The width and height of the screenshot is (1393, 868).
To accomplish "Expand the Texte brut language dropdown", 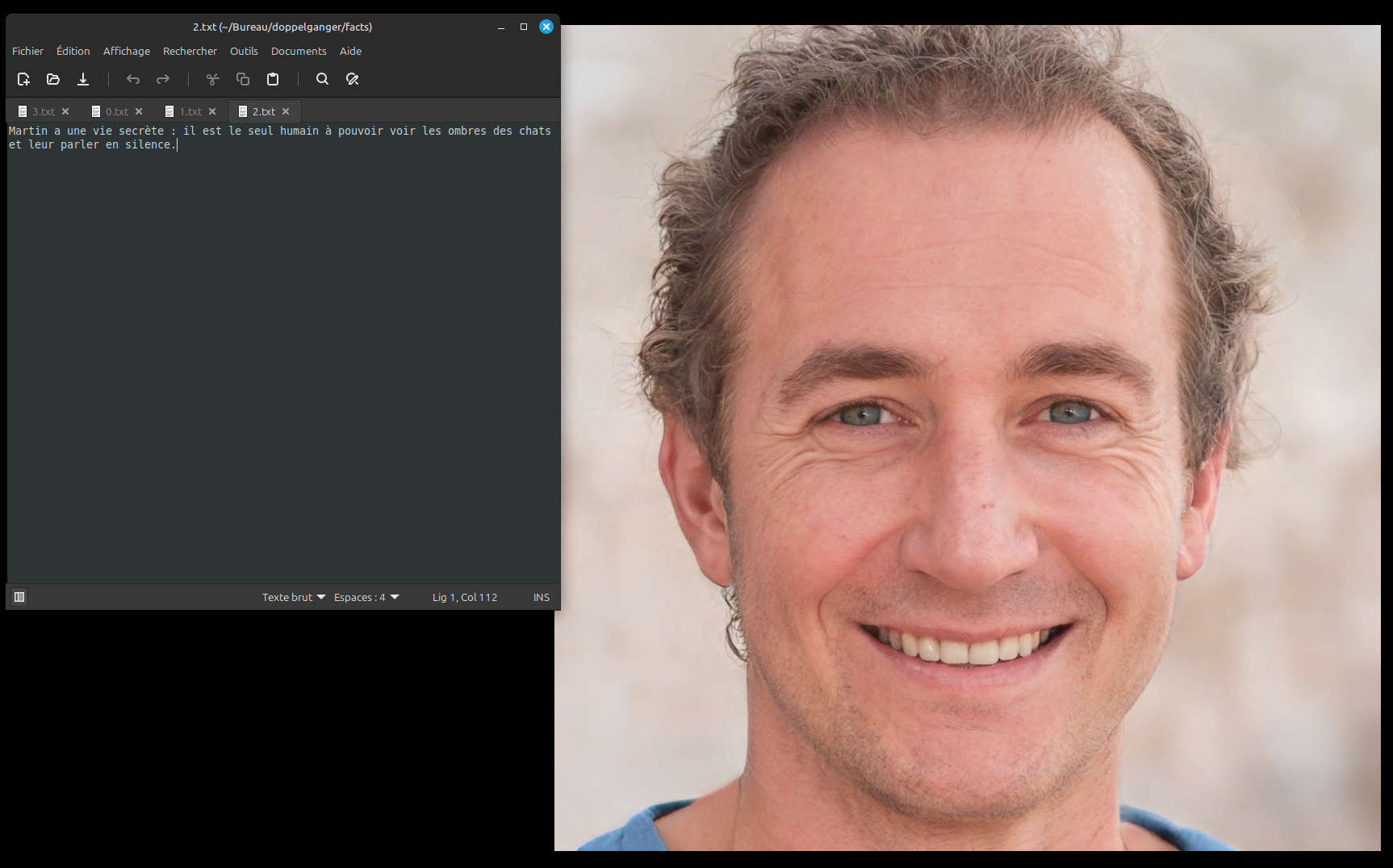I will pyautogui.click(x=293, y=597).
